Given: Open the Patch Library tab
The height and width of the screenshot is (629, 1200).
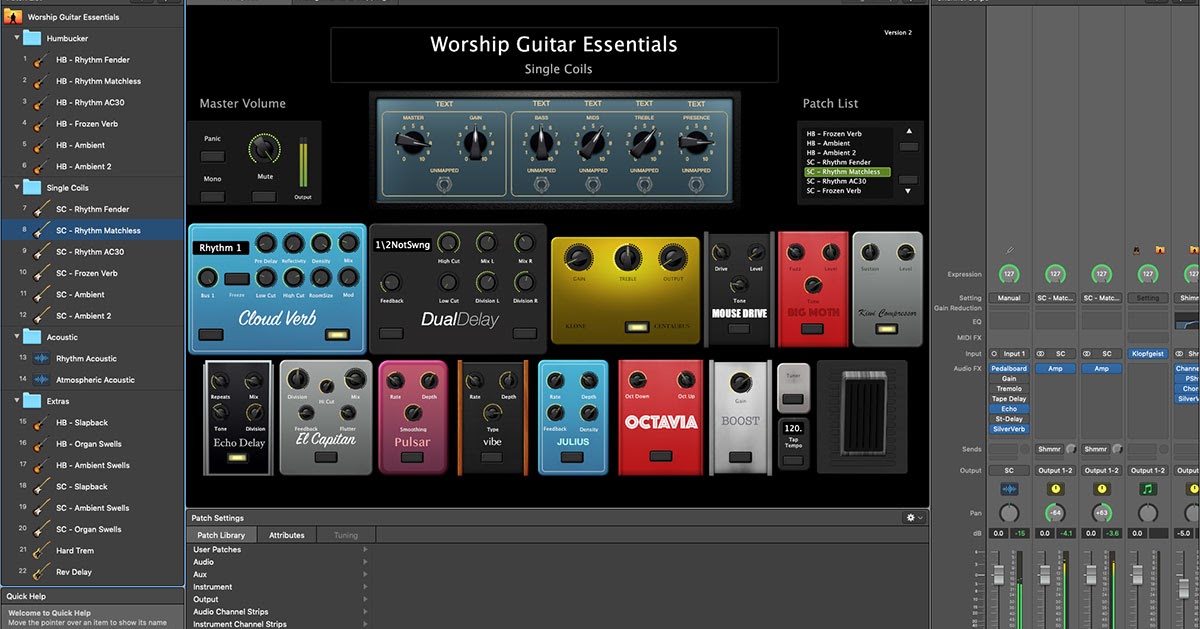Looking at the screenshot, I should click(220, 534).
